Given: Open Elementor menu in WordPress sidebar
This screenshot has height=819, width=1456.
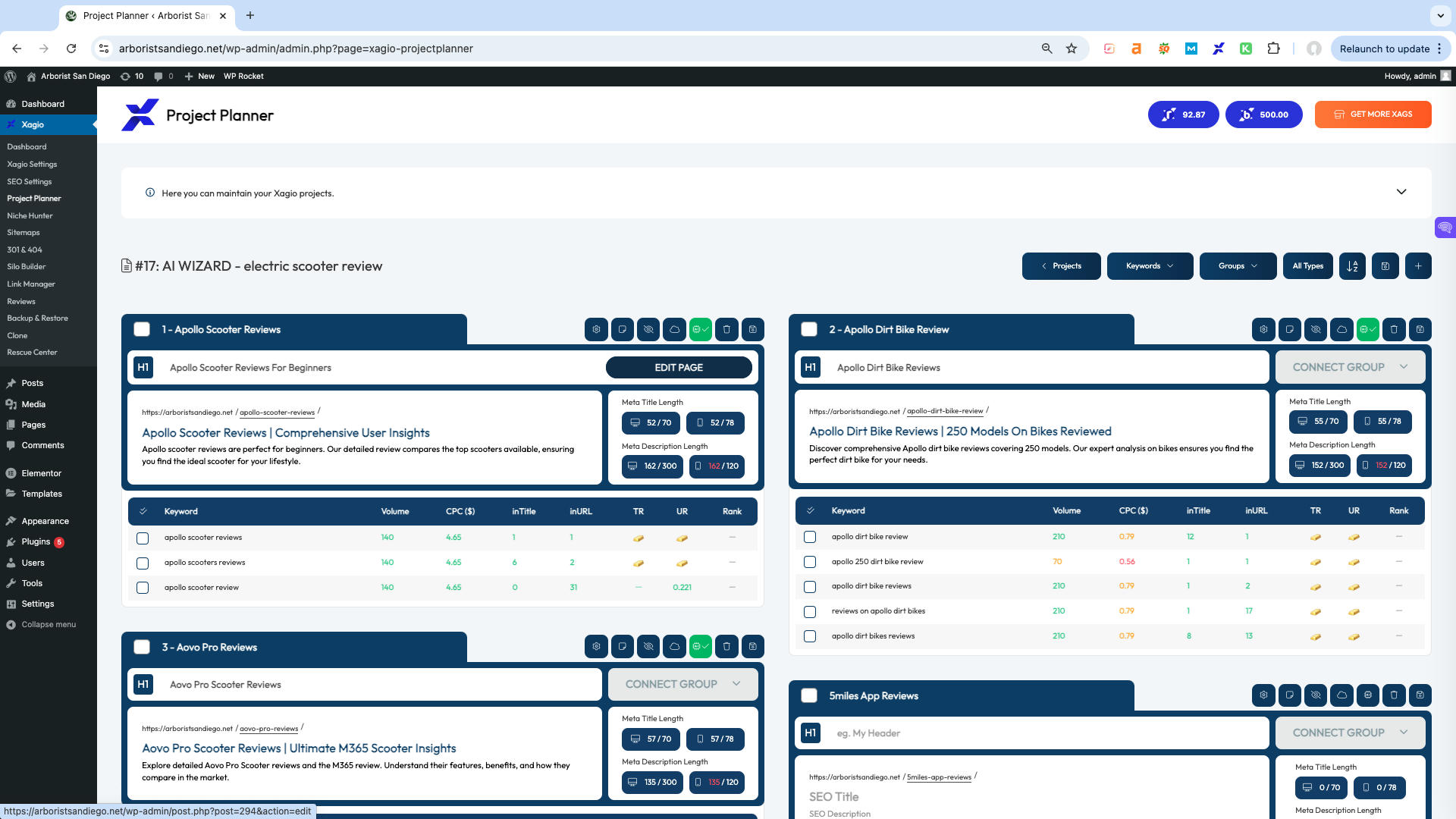Looking at the screenshot, I should (41, 473).
